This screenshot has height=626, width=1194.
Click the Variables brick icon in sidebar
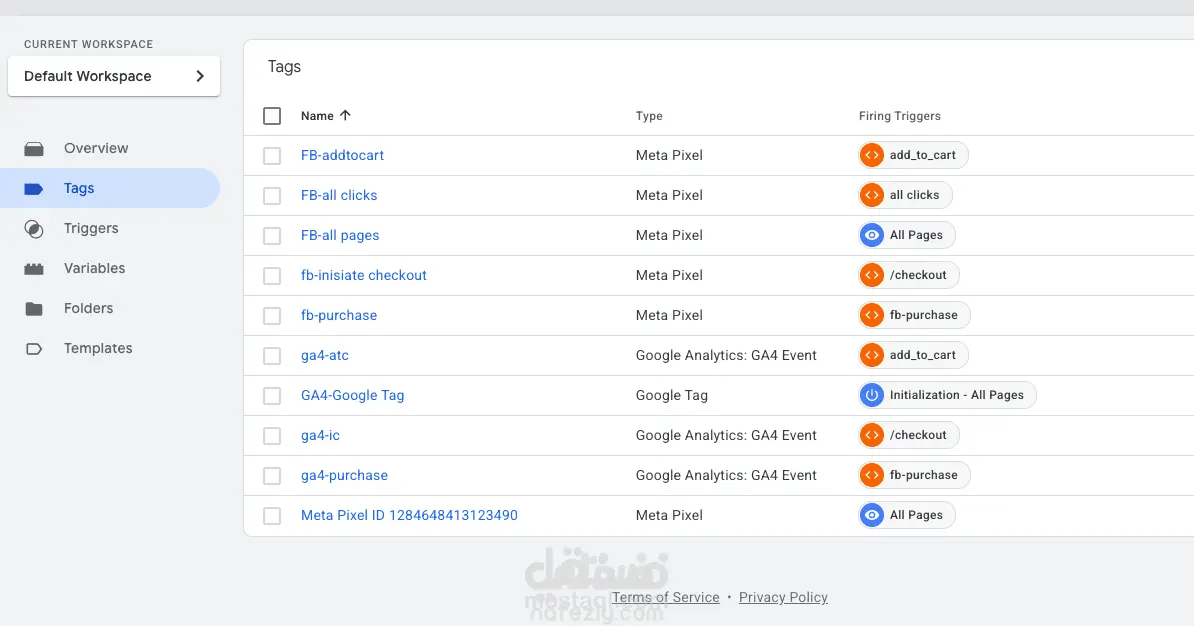pos(34,268)
